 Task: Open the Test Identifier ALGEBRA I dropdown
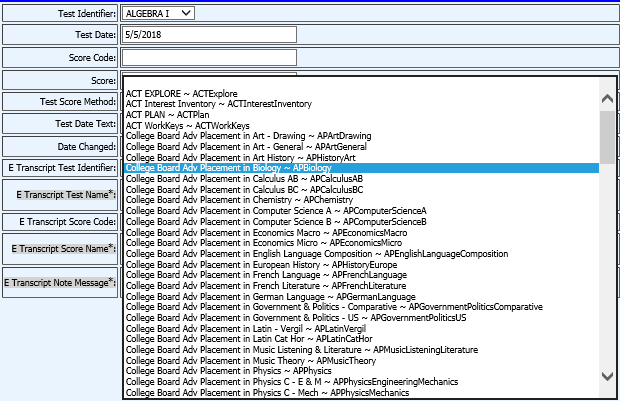tap(158, 13)
